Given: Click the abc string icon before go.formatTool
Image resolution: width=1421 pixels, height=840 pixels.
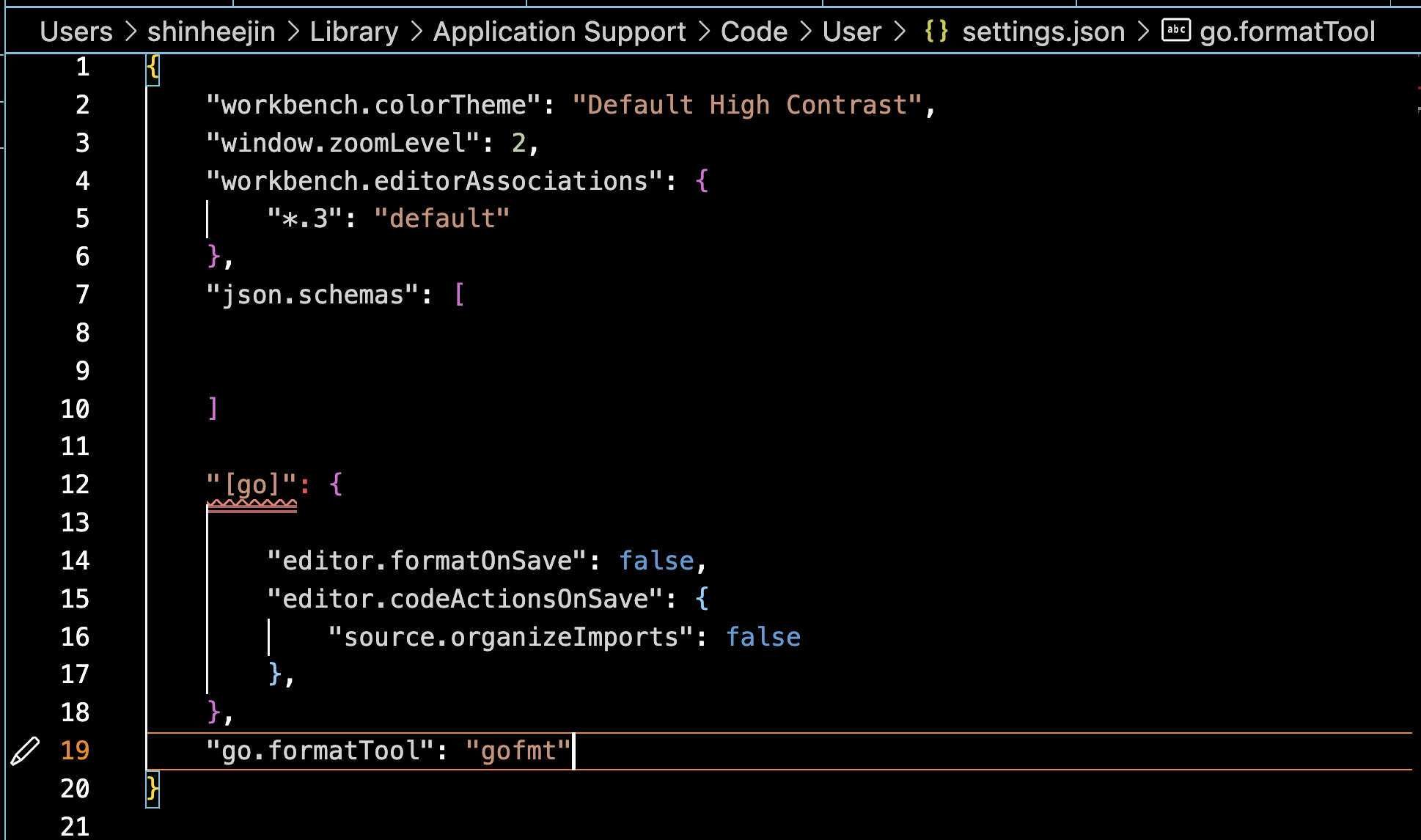Looking at the screenshot, I should coord(1176,31).
